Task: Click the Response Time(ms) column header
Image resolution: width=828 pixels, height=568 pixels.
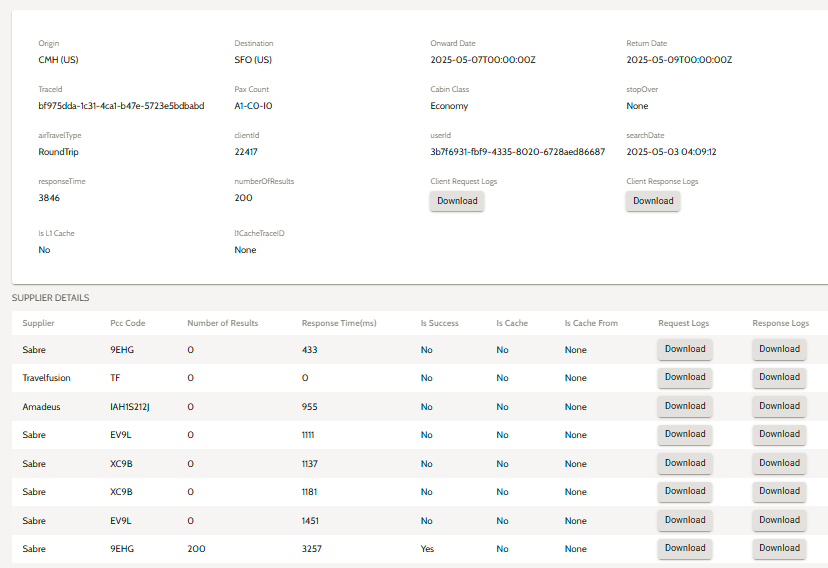Action: tap(340, 323)
